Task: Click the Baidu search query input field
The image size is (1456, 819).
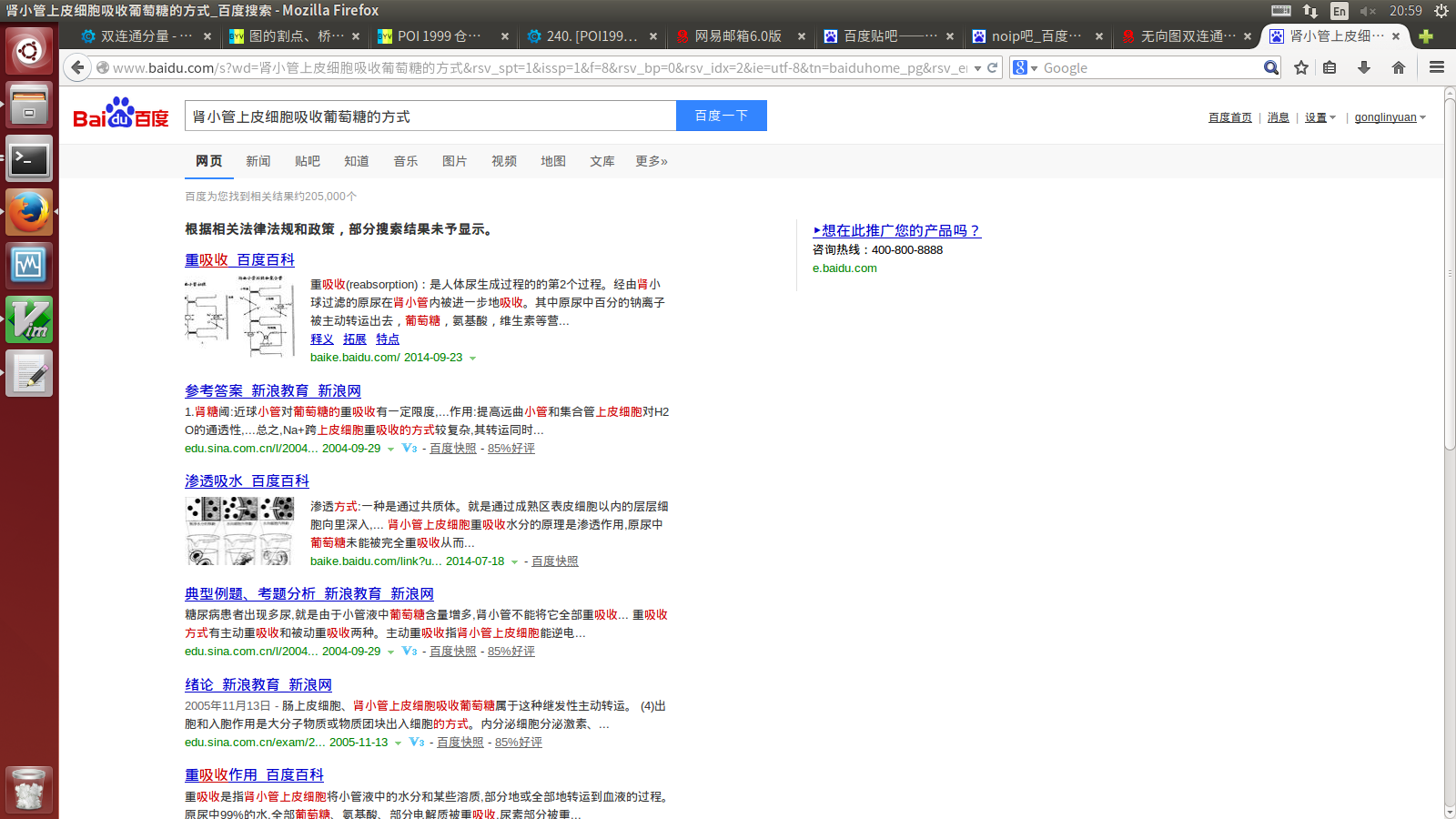Action: pyautogui.click(x=430, y=116)
